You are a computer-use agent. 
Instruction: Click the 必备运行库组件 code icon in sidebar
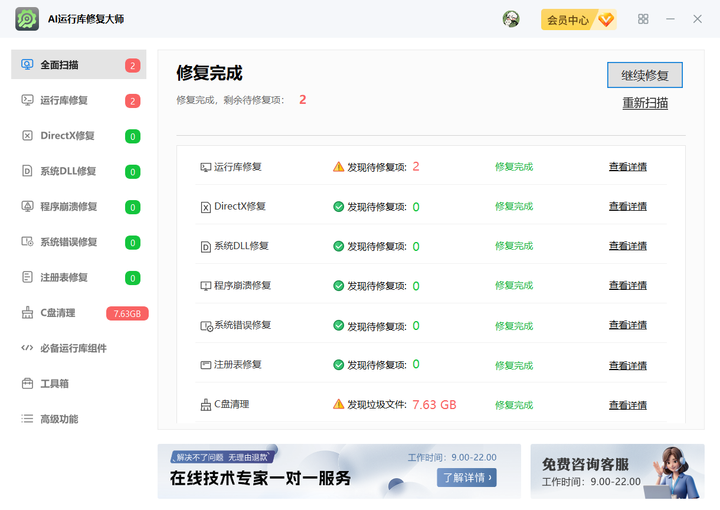pyautogui.click(x=27, y=347)
